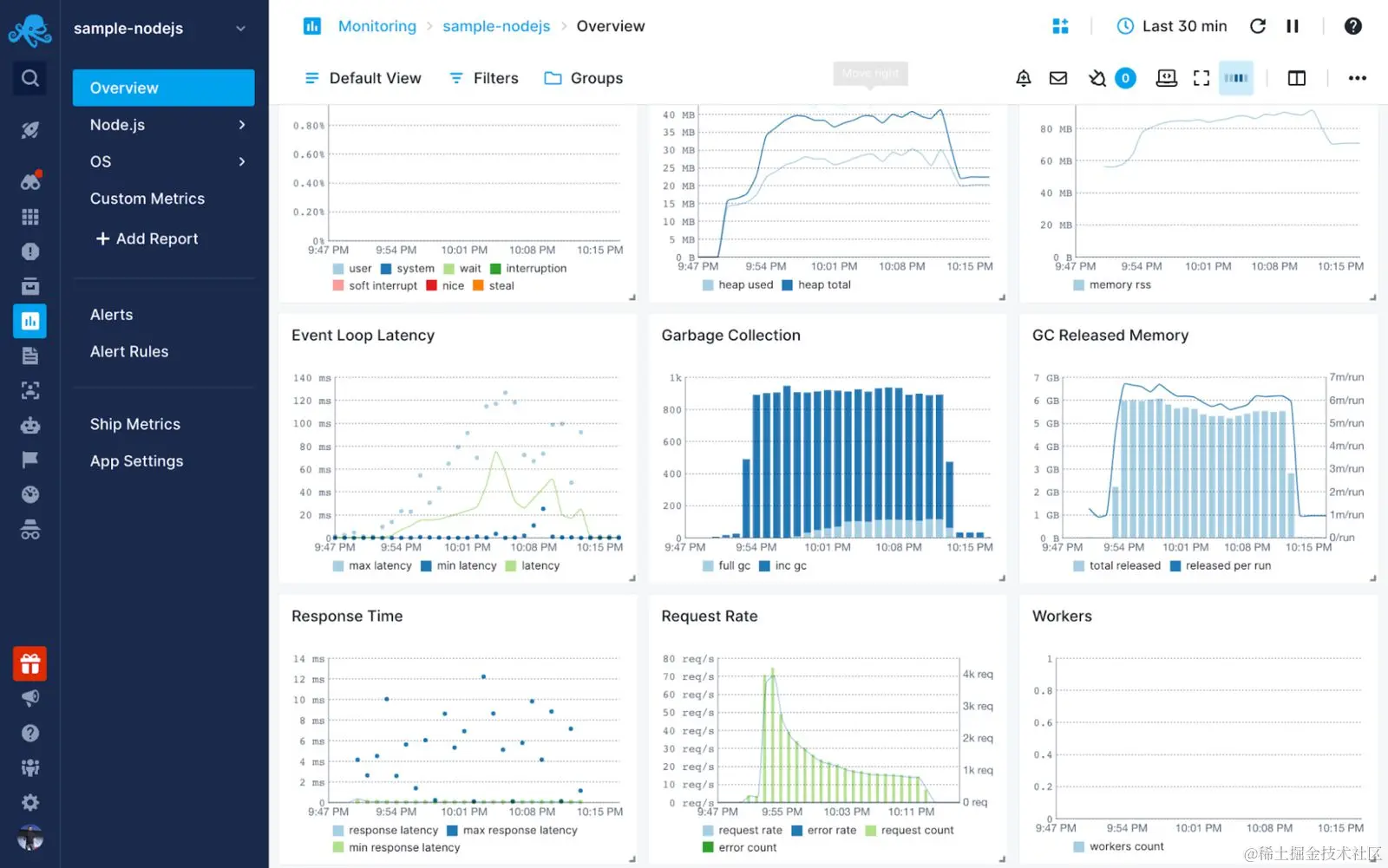Pause dashboard auto-refresh with the pause control

coord(1292,26)
